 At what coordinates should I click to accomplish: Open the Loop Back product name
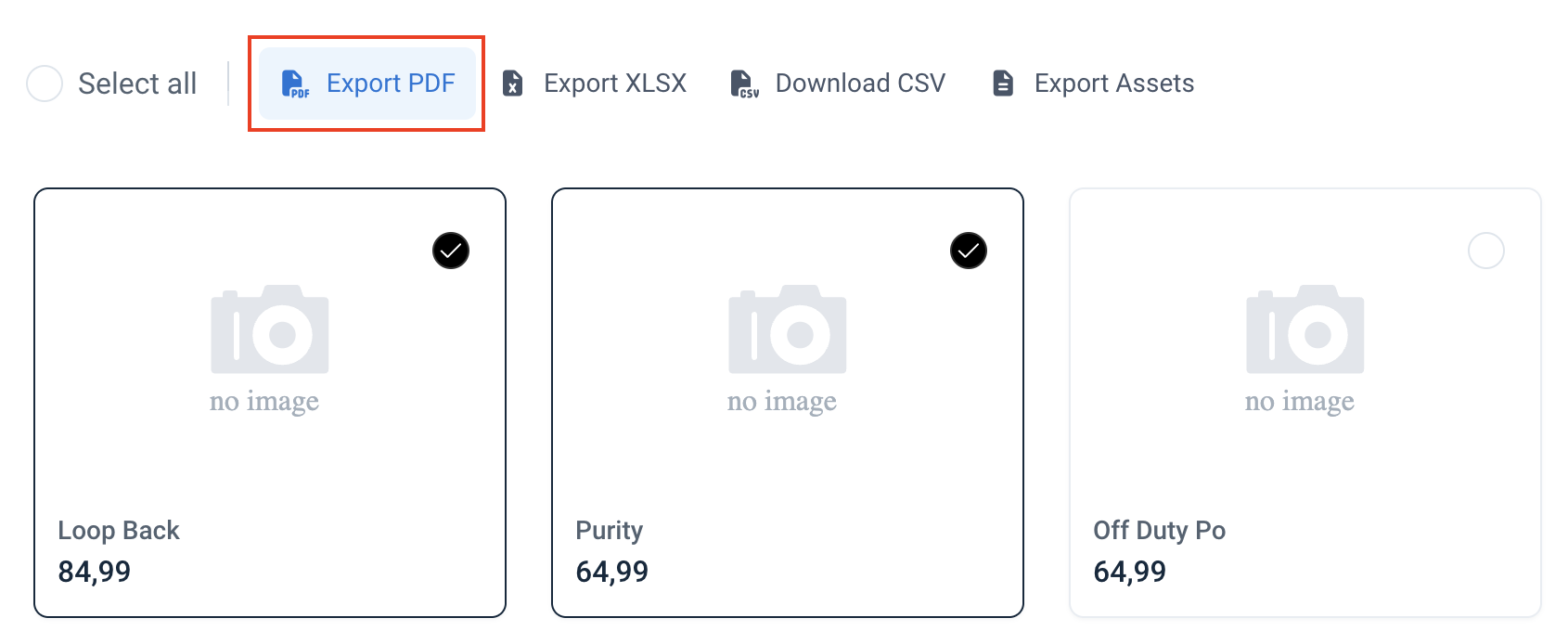119,530
